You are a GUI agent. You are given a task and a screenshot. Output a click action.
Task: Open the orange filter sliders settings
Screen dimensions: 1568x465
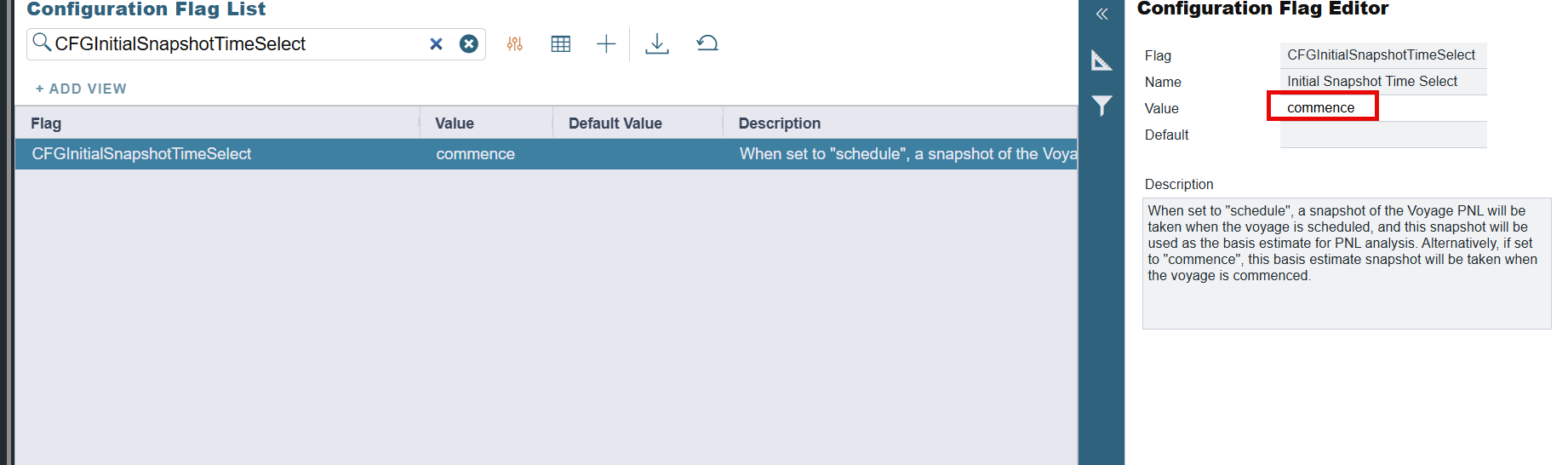pos(515,43)
